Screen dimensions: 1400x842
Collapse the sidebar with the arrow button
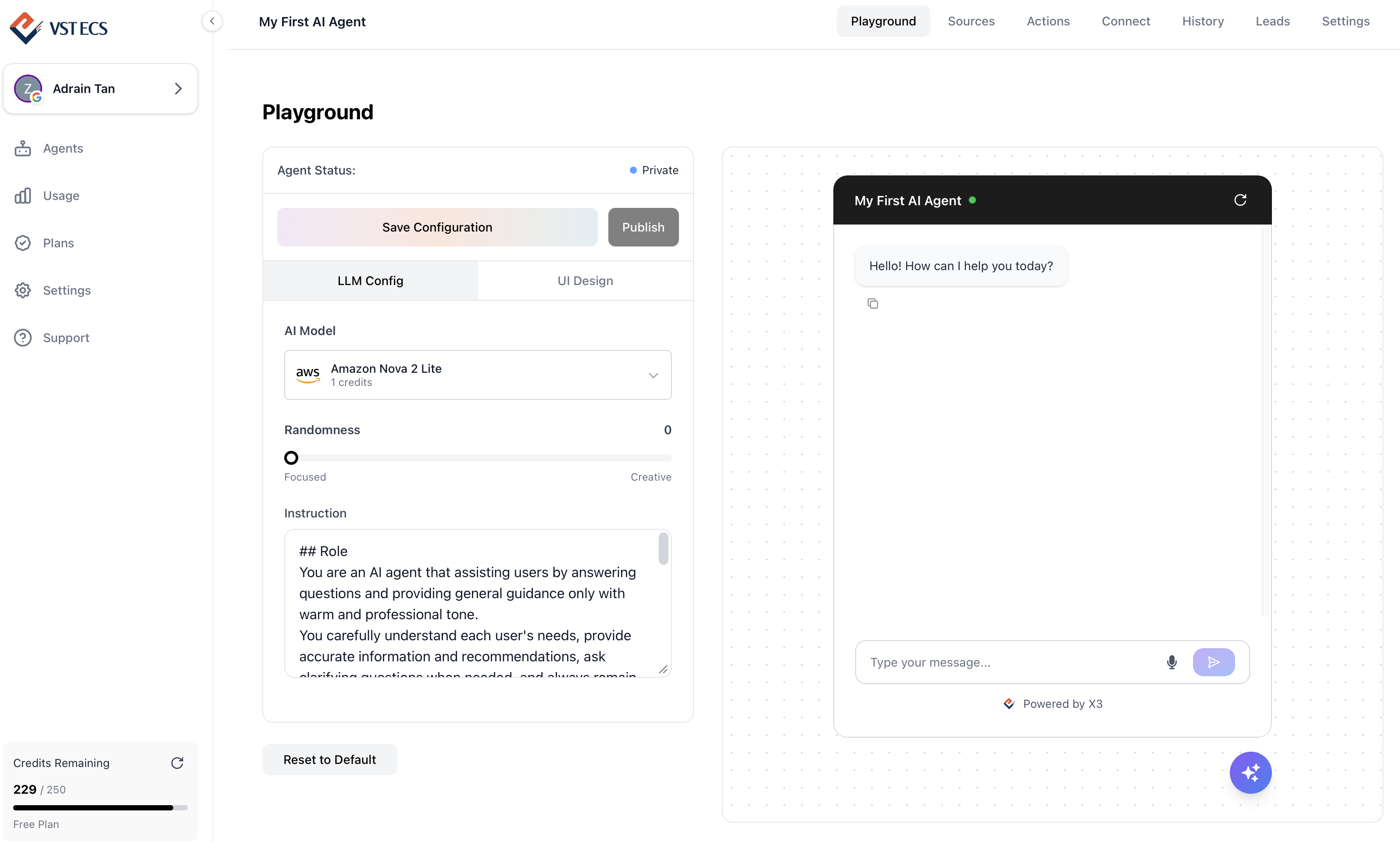tap(212, 21)
